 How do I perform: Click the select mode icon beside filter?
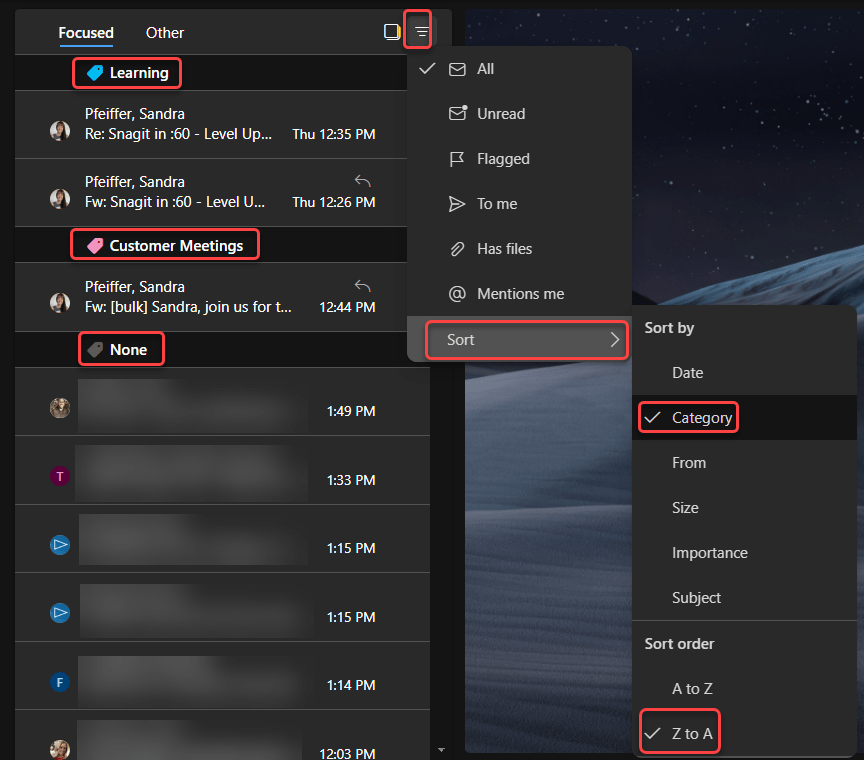click(392, 32)
